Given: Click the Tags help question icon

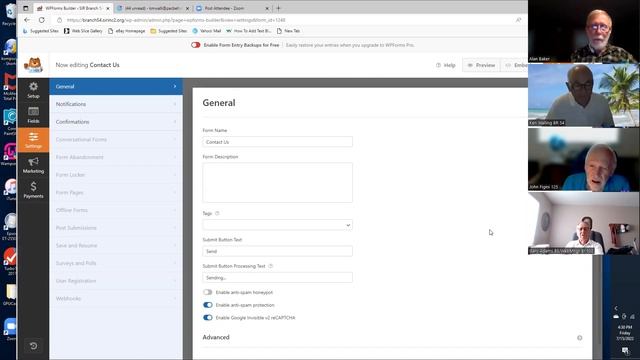Looking at the screenshot, I should [x=217, y=213].
